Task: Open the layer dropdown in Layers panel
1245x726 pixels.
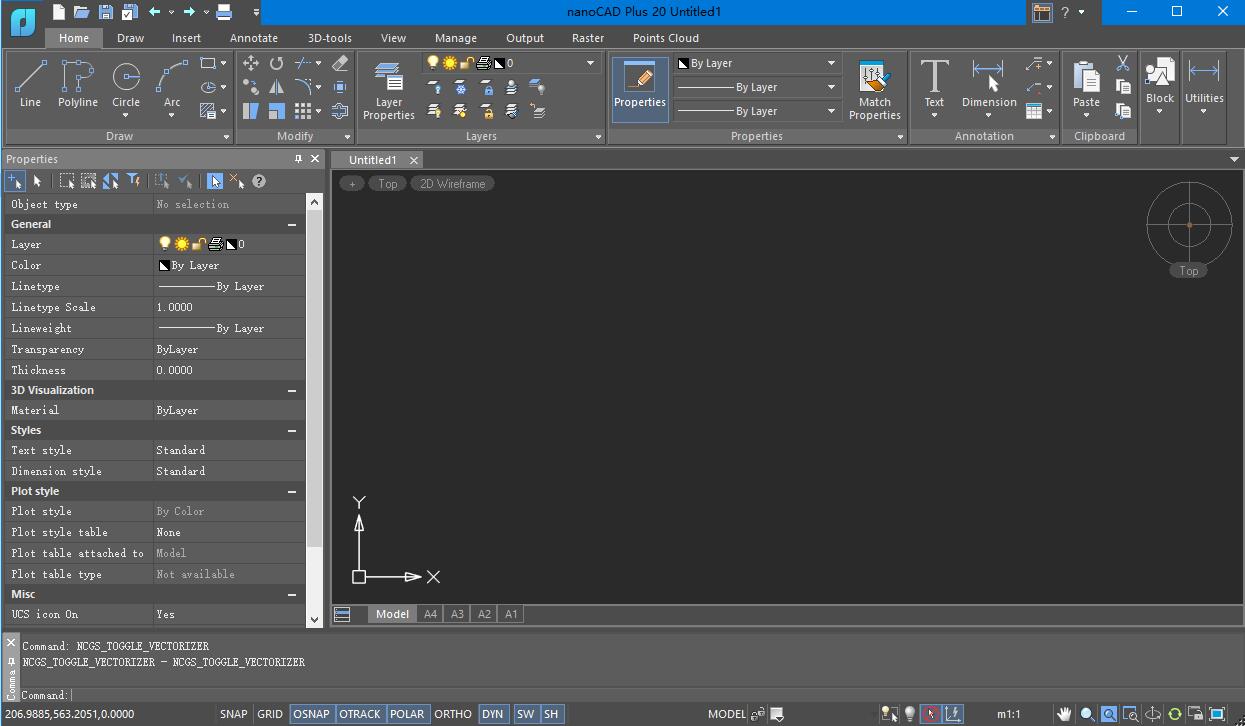Action: point(590,63)
